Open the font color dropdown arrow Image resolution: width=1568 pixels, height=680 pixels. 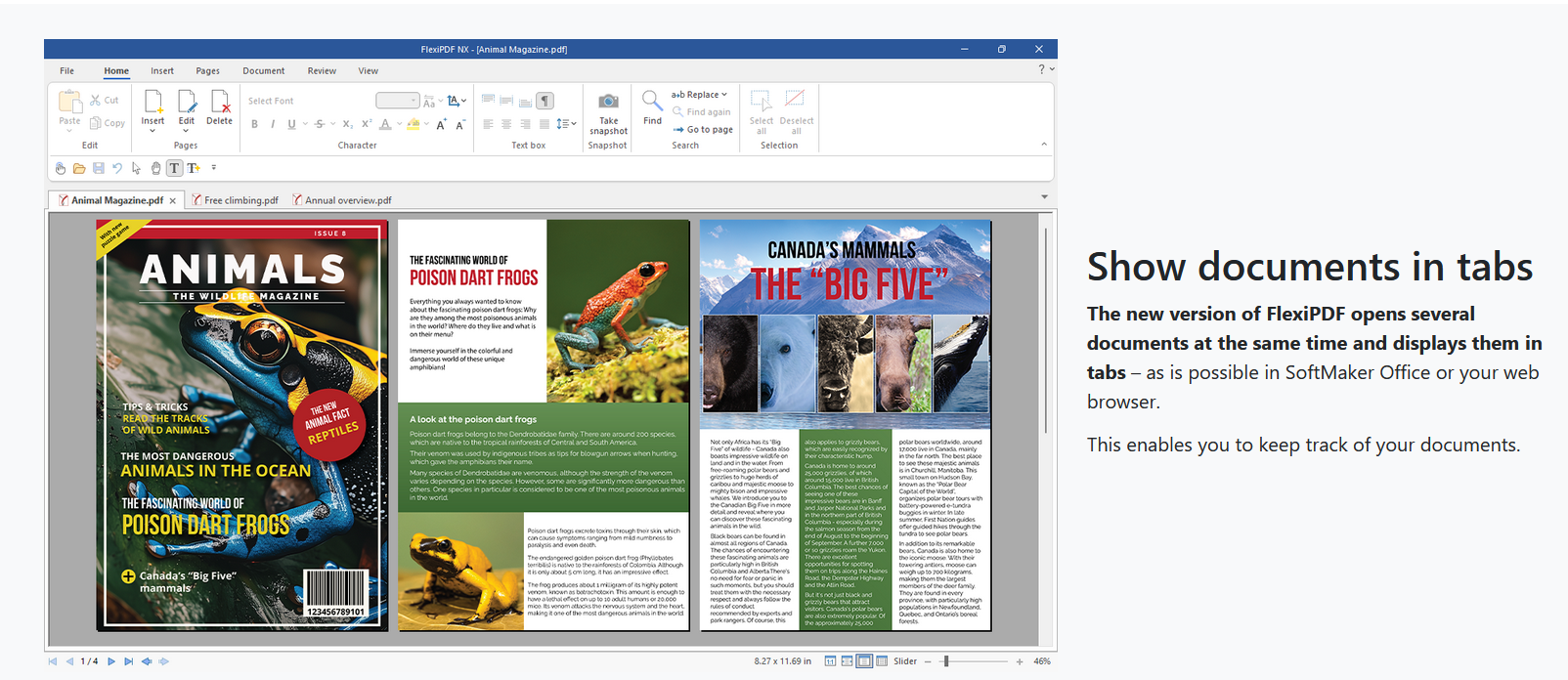(399, 124)
